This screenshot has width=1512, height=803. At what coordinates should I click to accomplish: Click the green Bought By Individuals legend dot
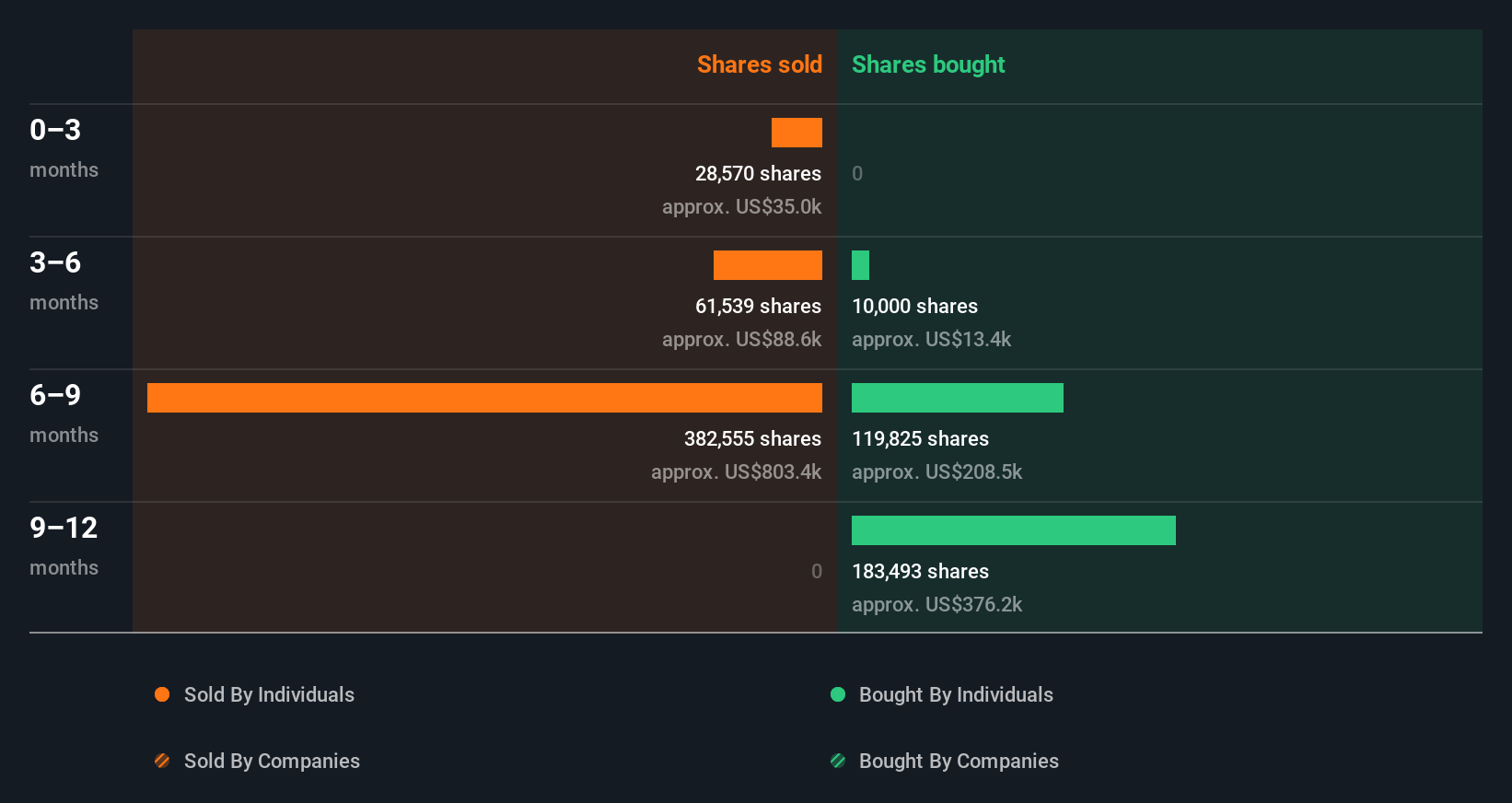click(x=838, y=694)
